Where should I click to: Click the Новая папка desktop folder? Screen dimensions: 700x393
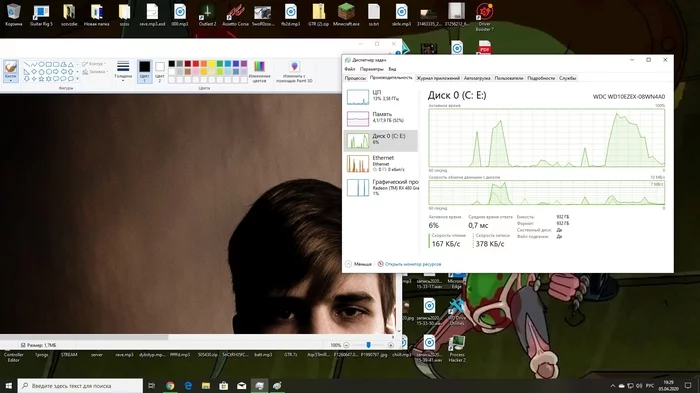coord(96,14)
